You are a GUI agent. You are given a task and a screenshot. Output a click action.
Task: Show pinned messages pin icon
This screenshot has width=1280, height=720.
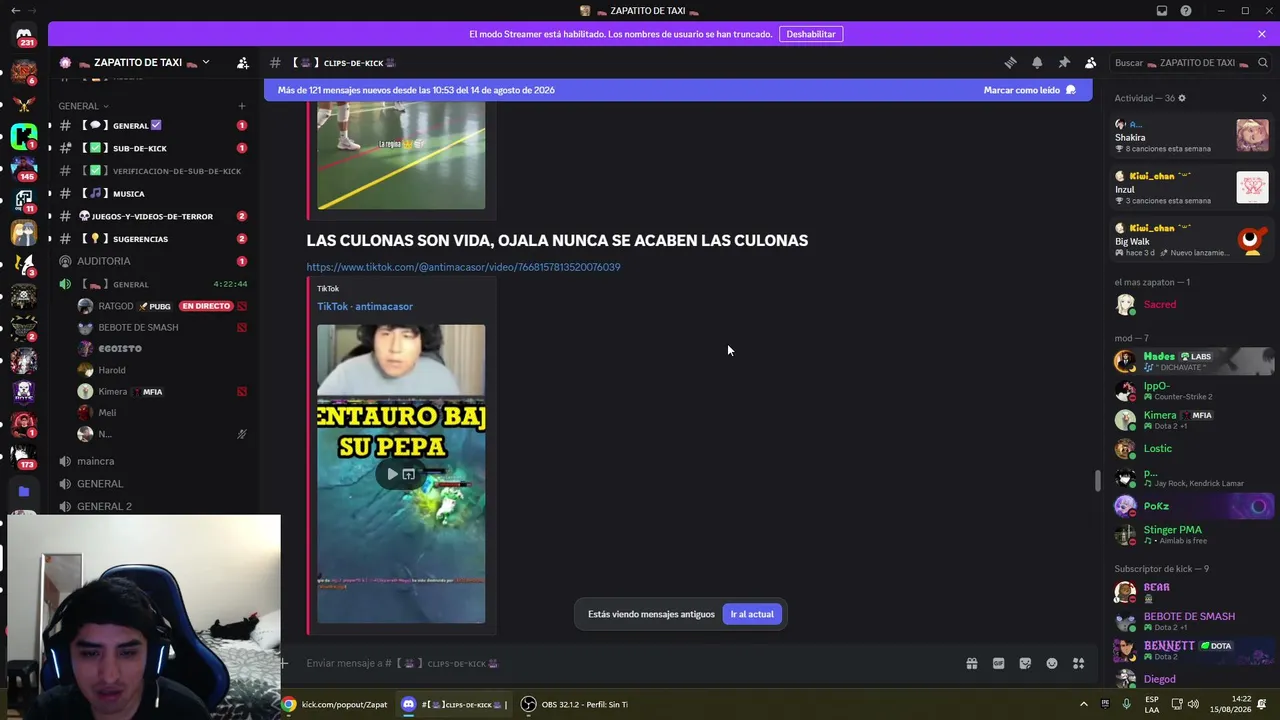tap(1064, 62)
